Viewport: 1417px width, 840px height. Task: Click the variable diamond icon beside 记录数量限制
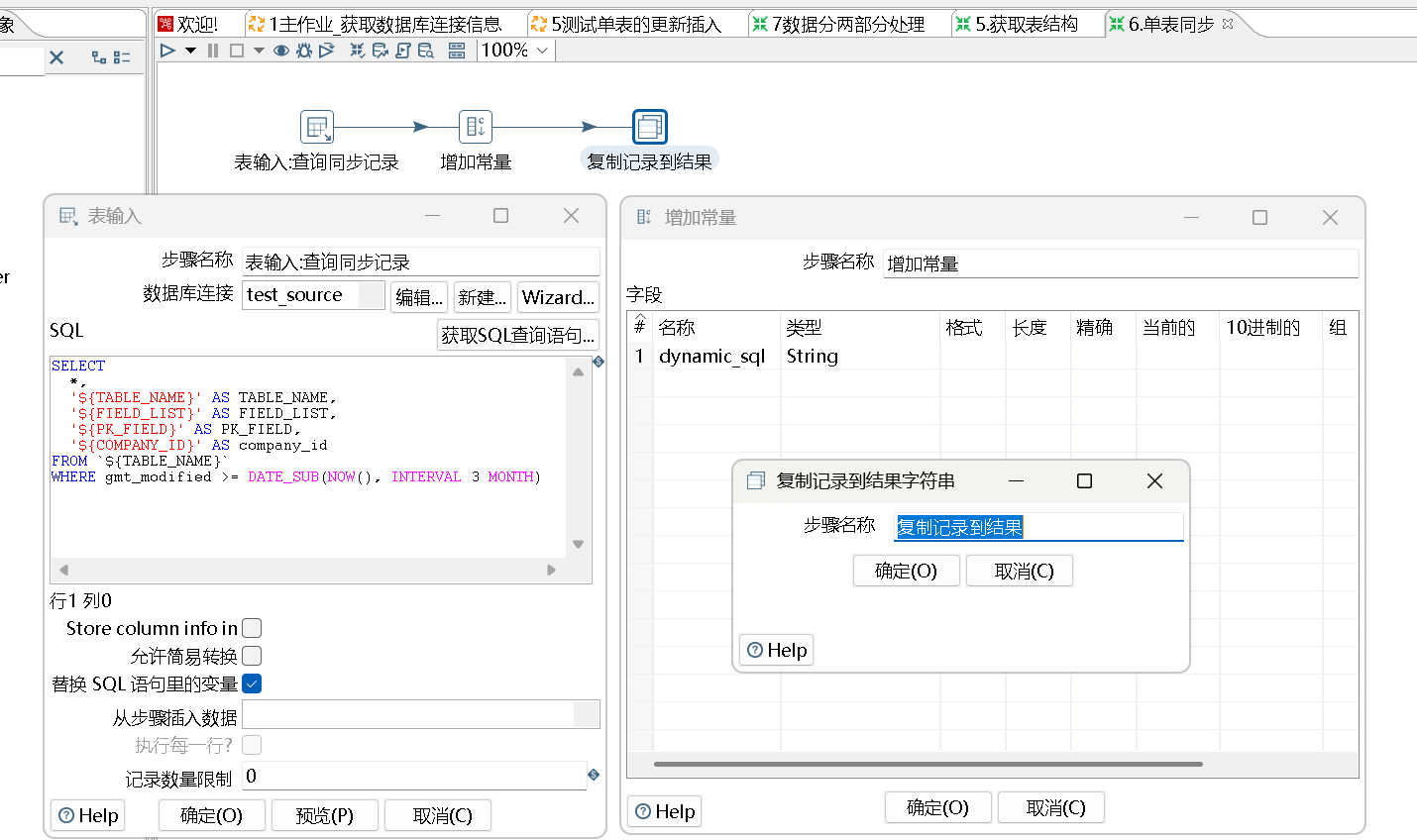point(594,775)
